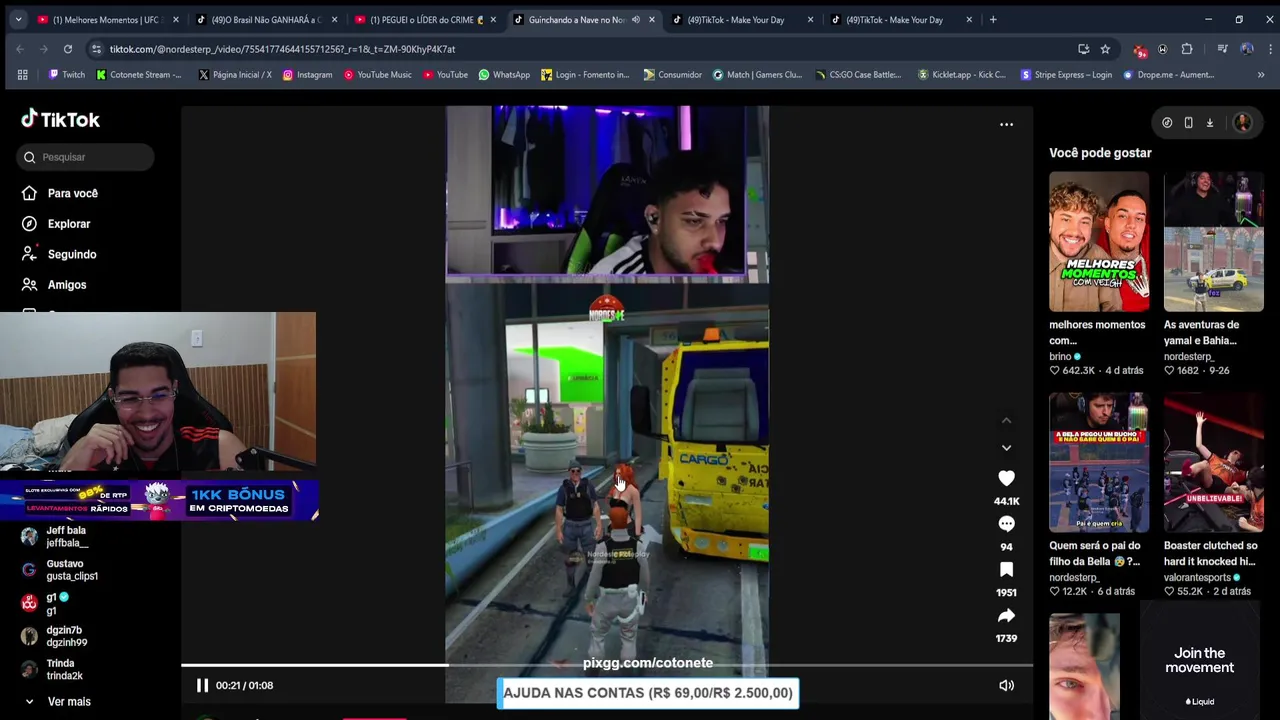The image size is (1280, 720).
Task: Save the video to favorites
Action: tap(1006, 570)
